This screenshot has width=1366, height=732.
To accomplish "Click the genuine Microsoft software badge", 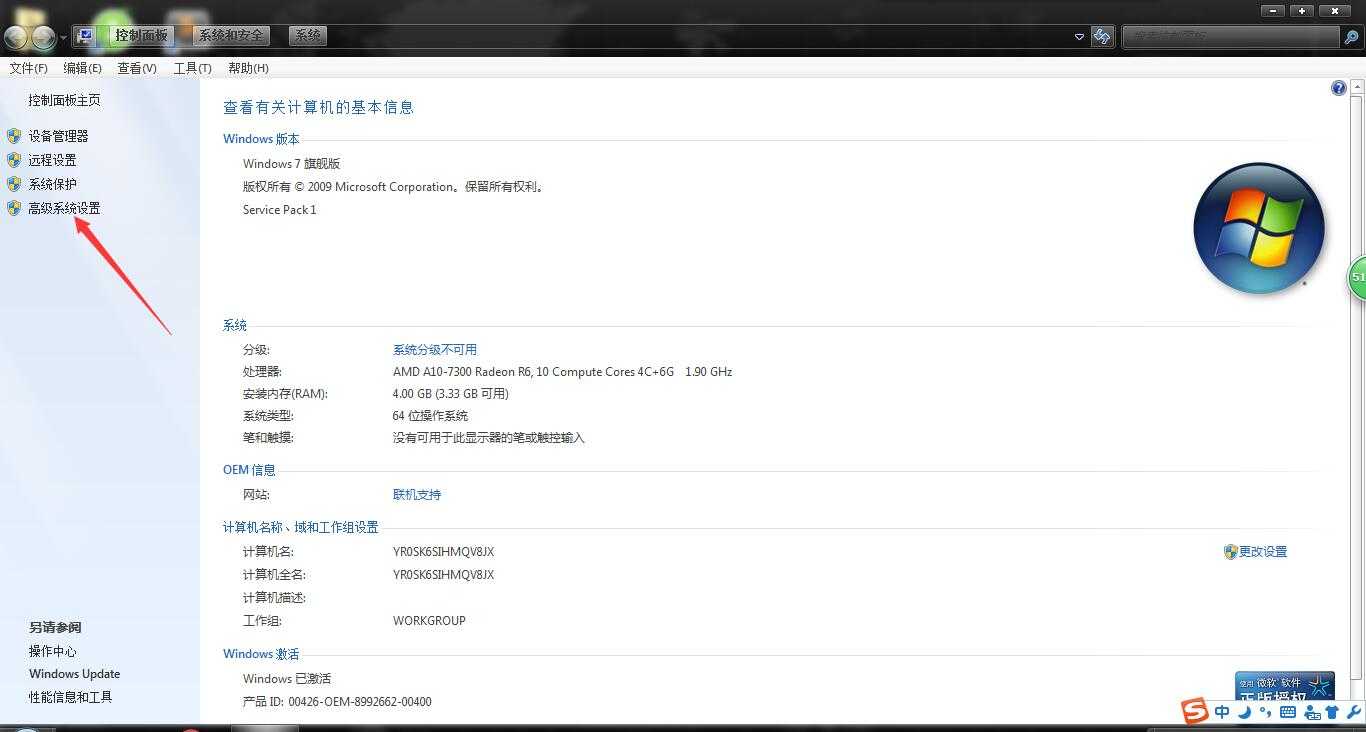I will point(1285,686).
